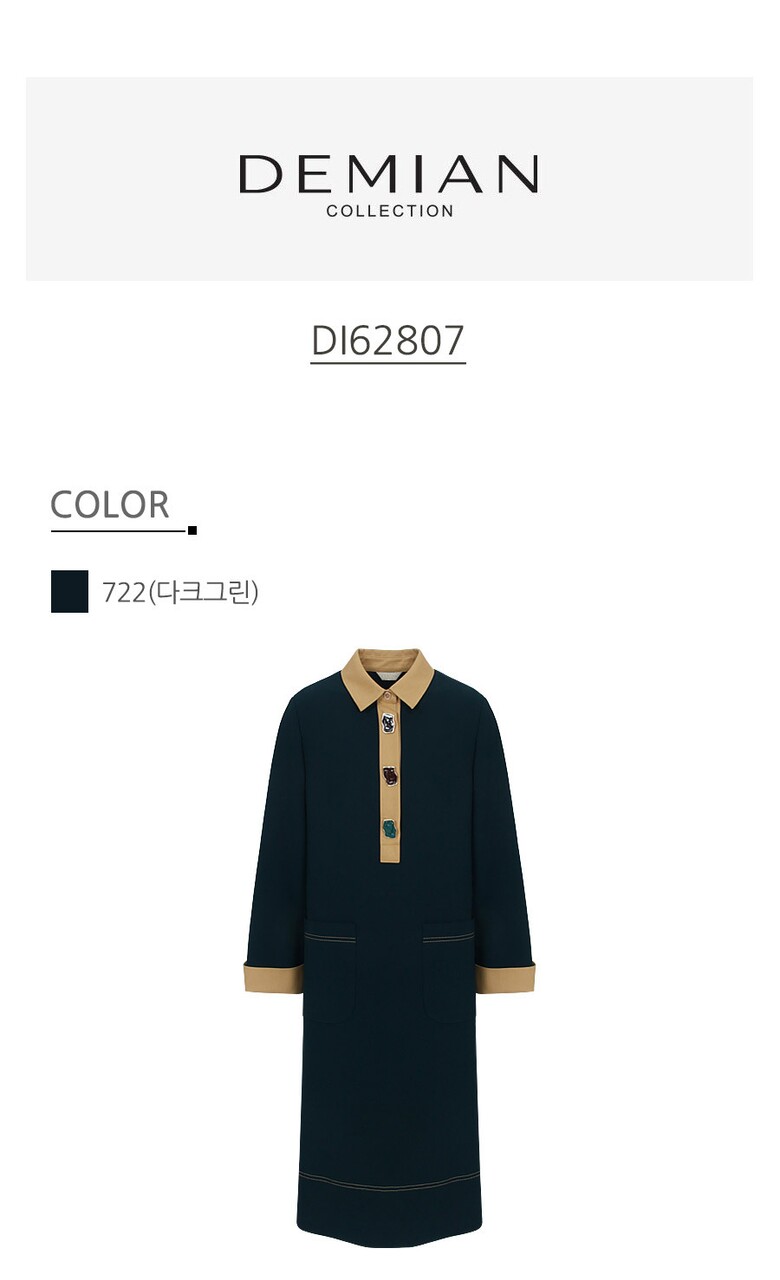
Task: Click the left beige sleeve cuff
Action: [273, 977]
